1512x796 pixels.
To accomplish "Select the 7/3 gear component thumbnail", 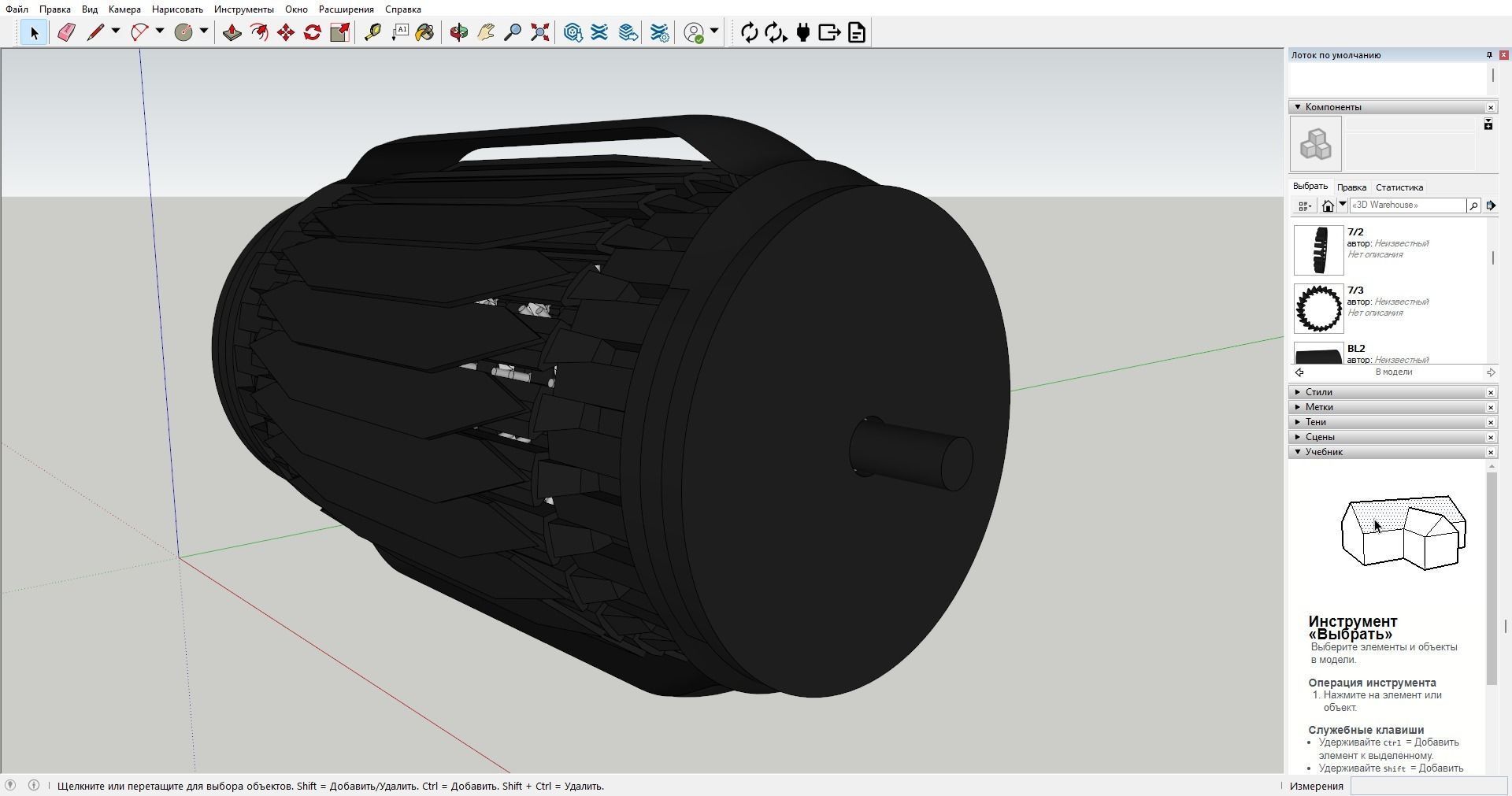I will click(x=1318, y=309).
